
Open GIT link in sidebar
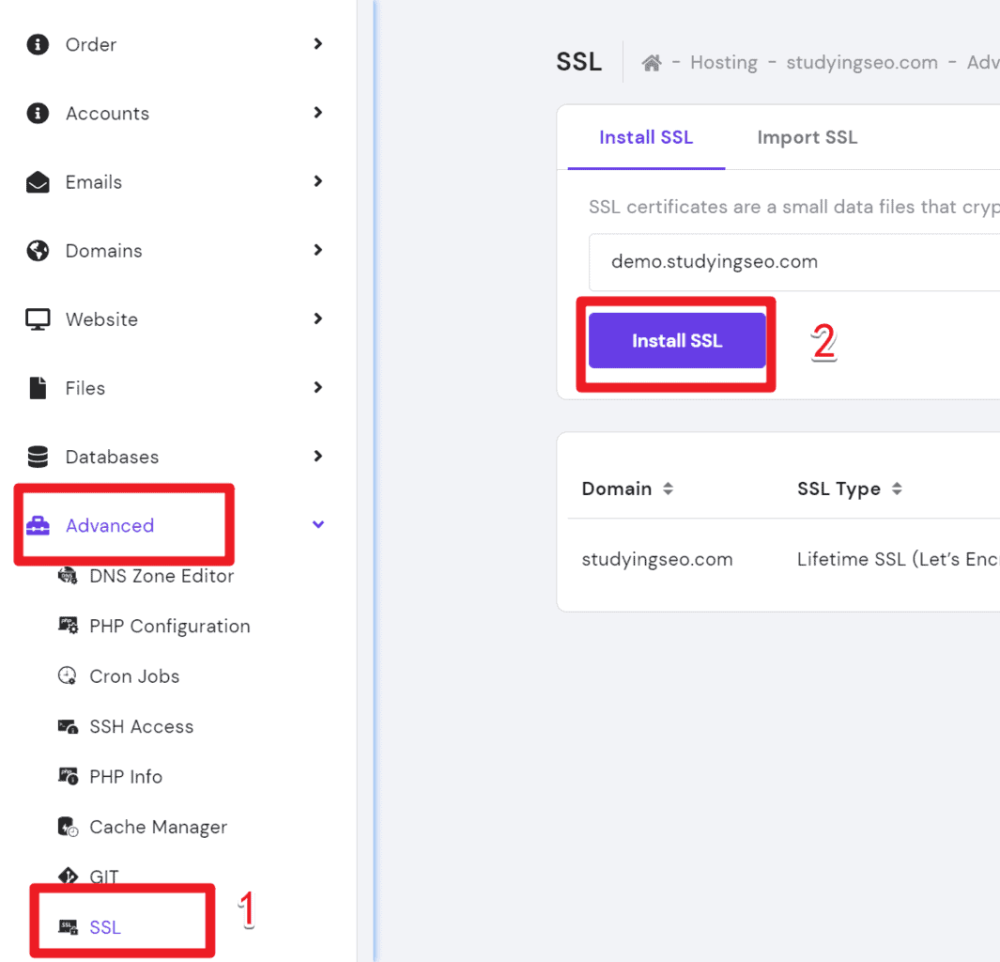[x=104, y=877]
